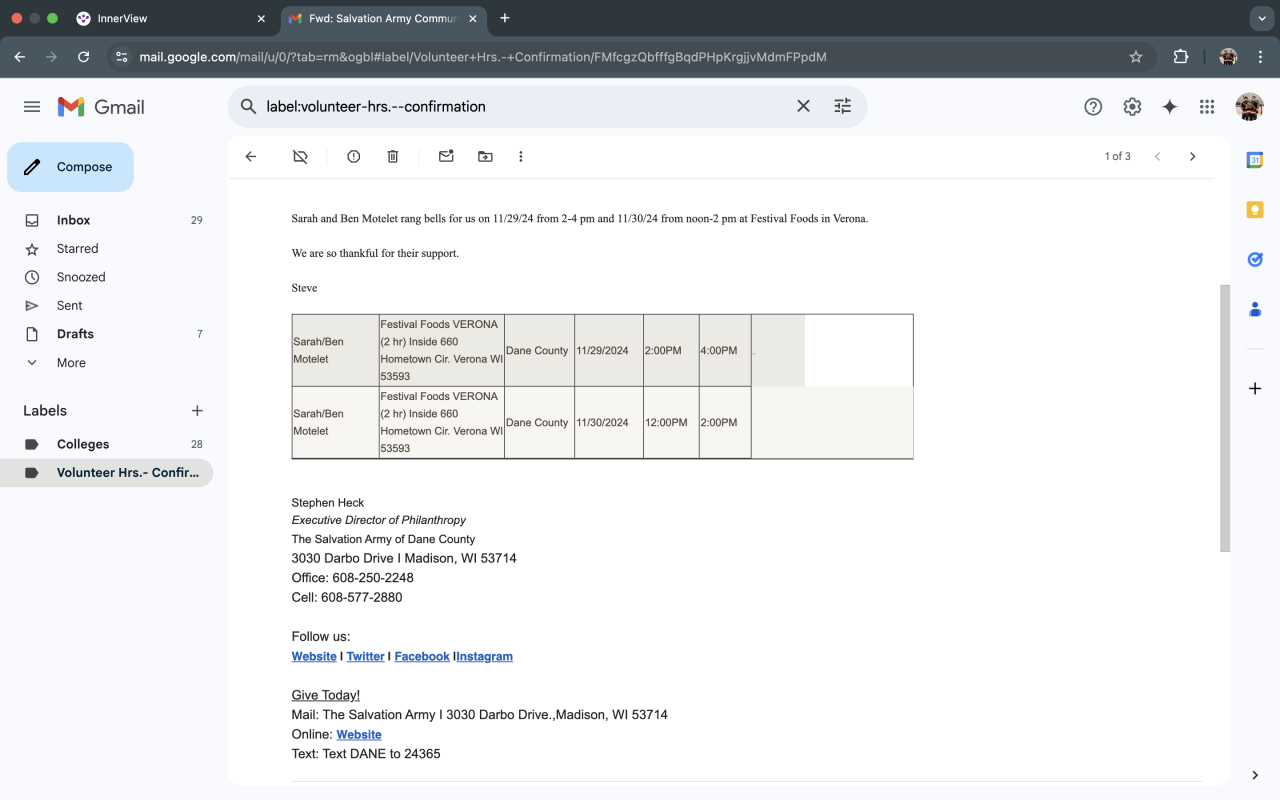
Task: Open Drafts folder
Action: tap(106, 334)
